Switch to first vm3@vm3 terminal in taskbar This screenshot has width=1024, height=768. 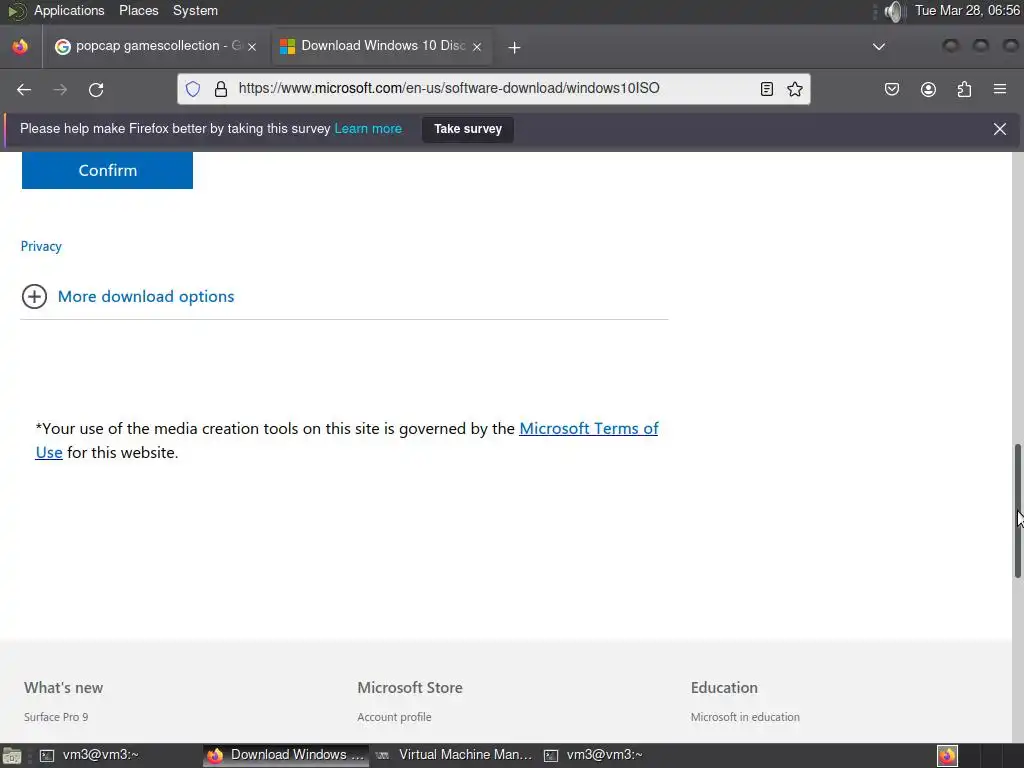pos(89,756)
